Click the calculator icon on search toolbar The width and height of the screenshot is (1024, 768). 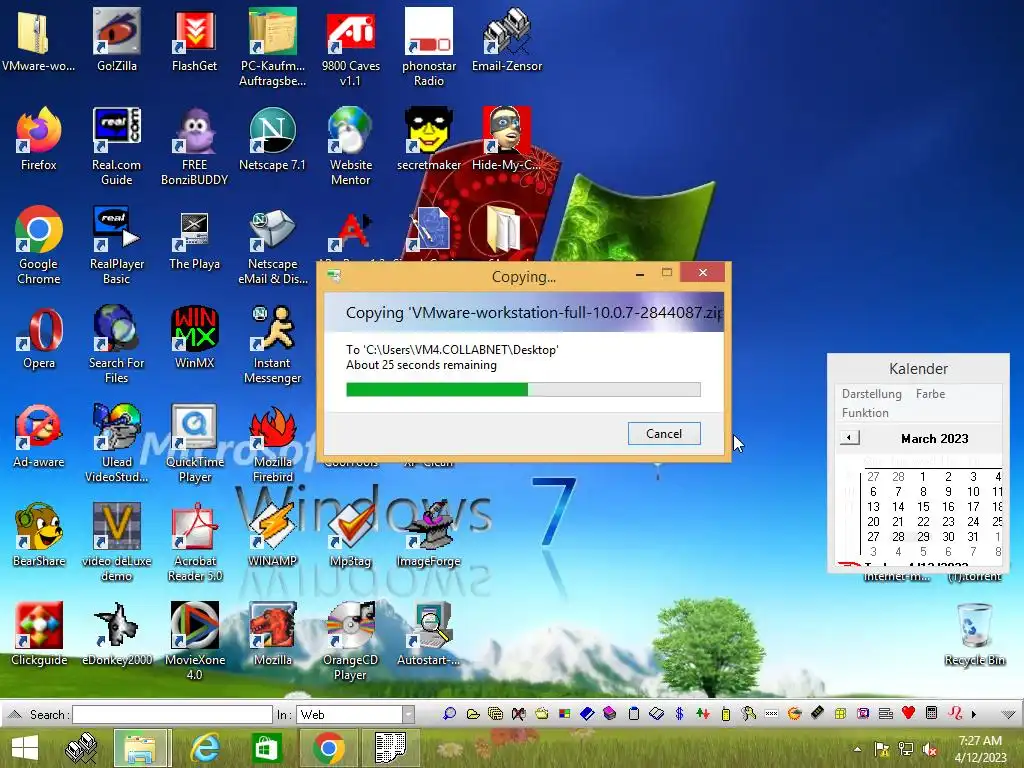tap(931, 714)
